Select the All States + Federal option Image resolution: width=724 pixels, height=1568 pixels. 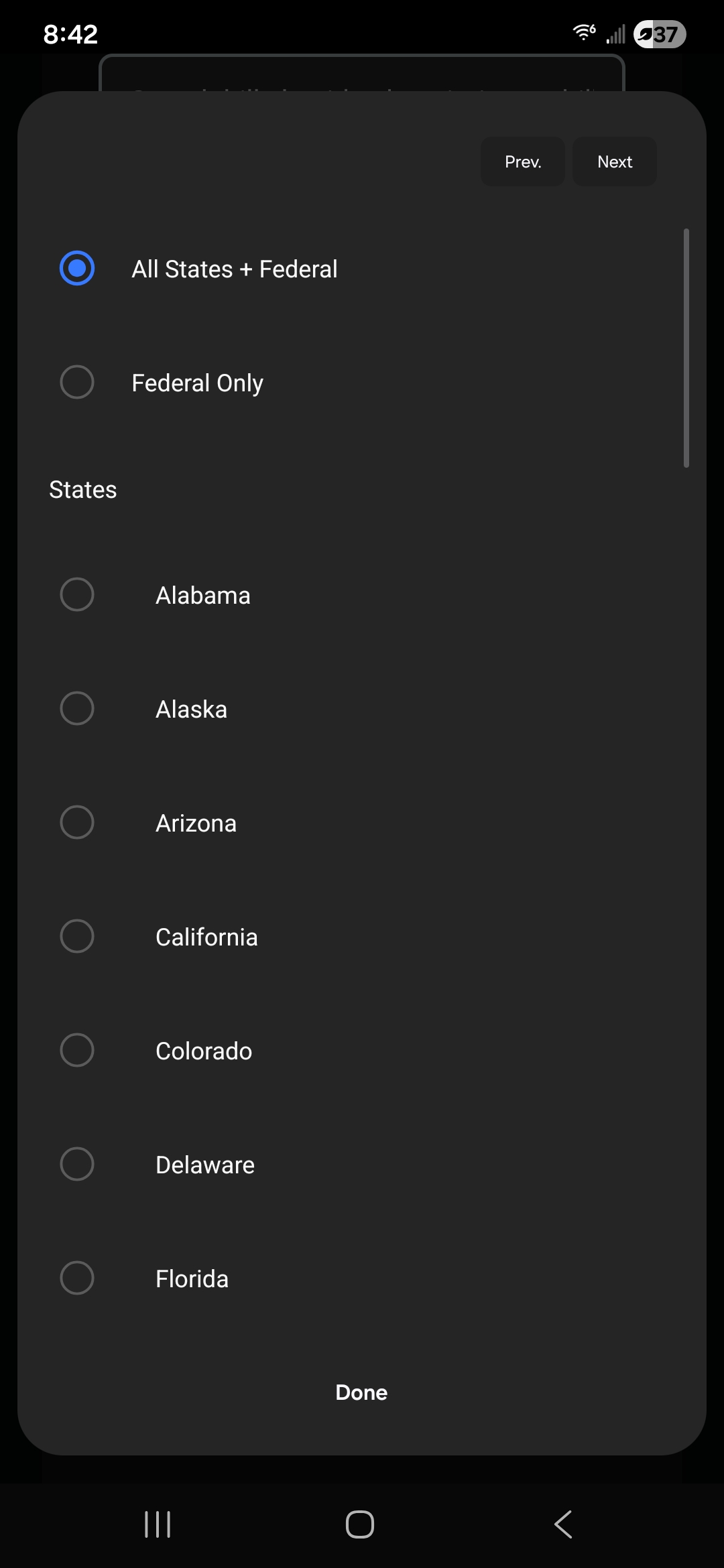(77, 268)
